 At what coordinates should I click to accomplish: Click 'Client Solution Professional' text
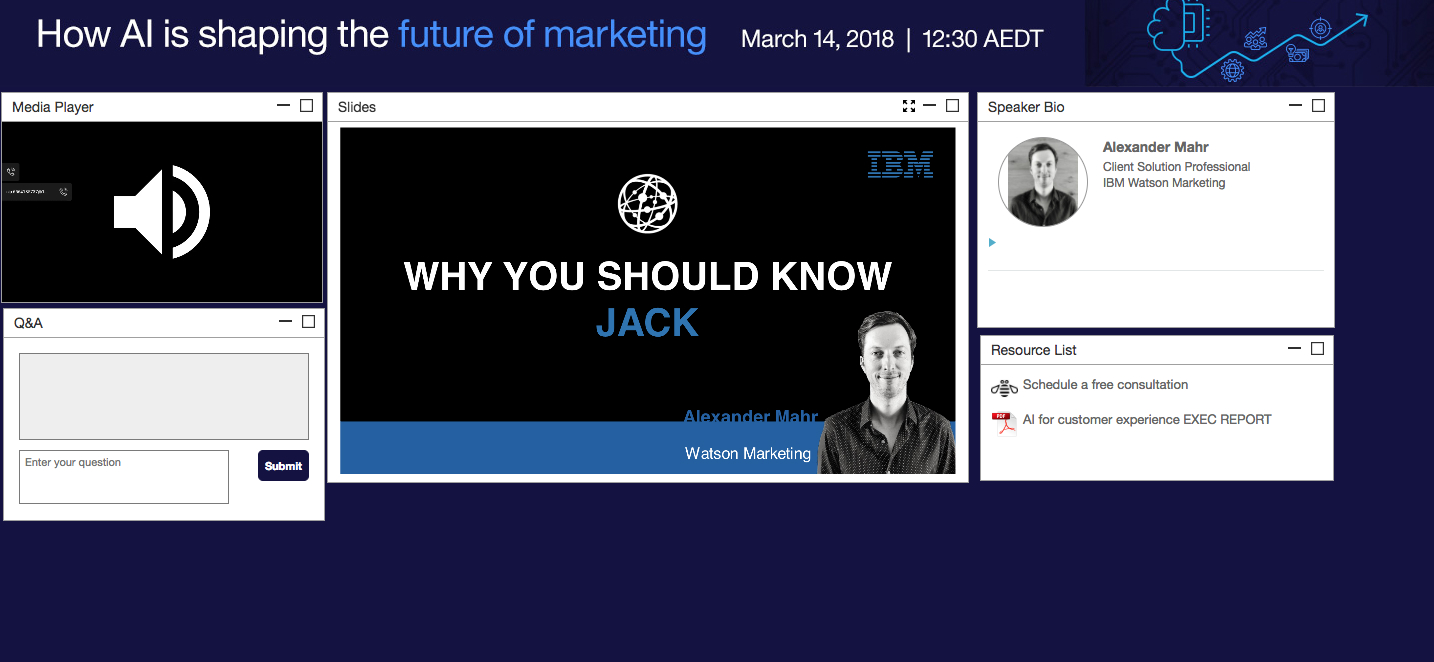[x=1176, y=167]
